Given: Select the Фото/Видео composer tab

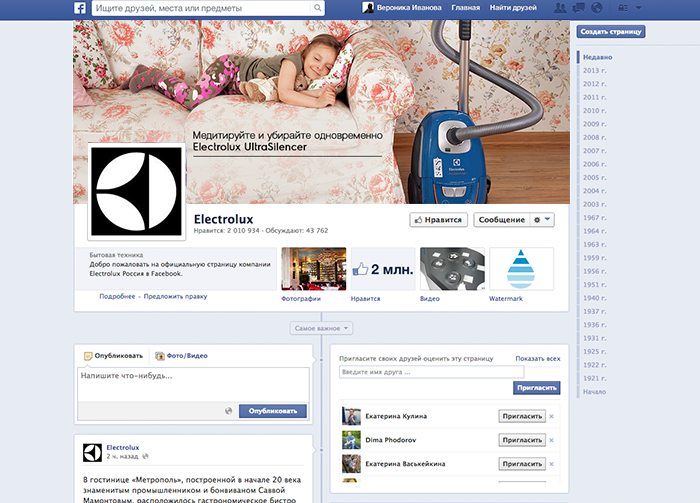Looking at the screenshot, I should (x=181, y=356).
